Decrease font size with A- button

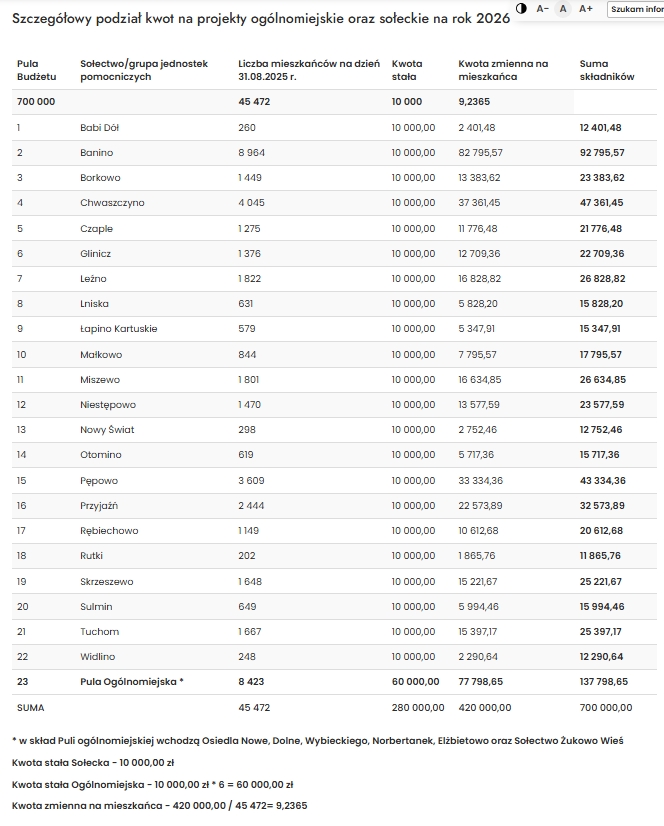542,8
